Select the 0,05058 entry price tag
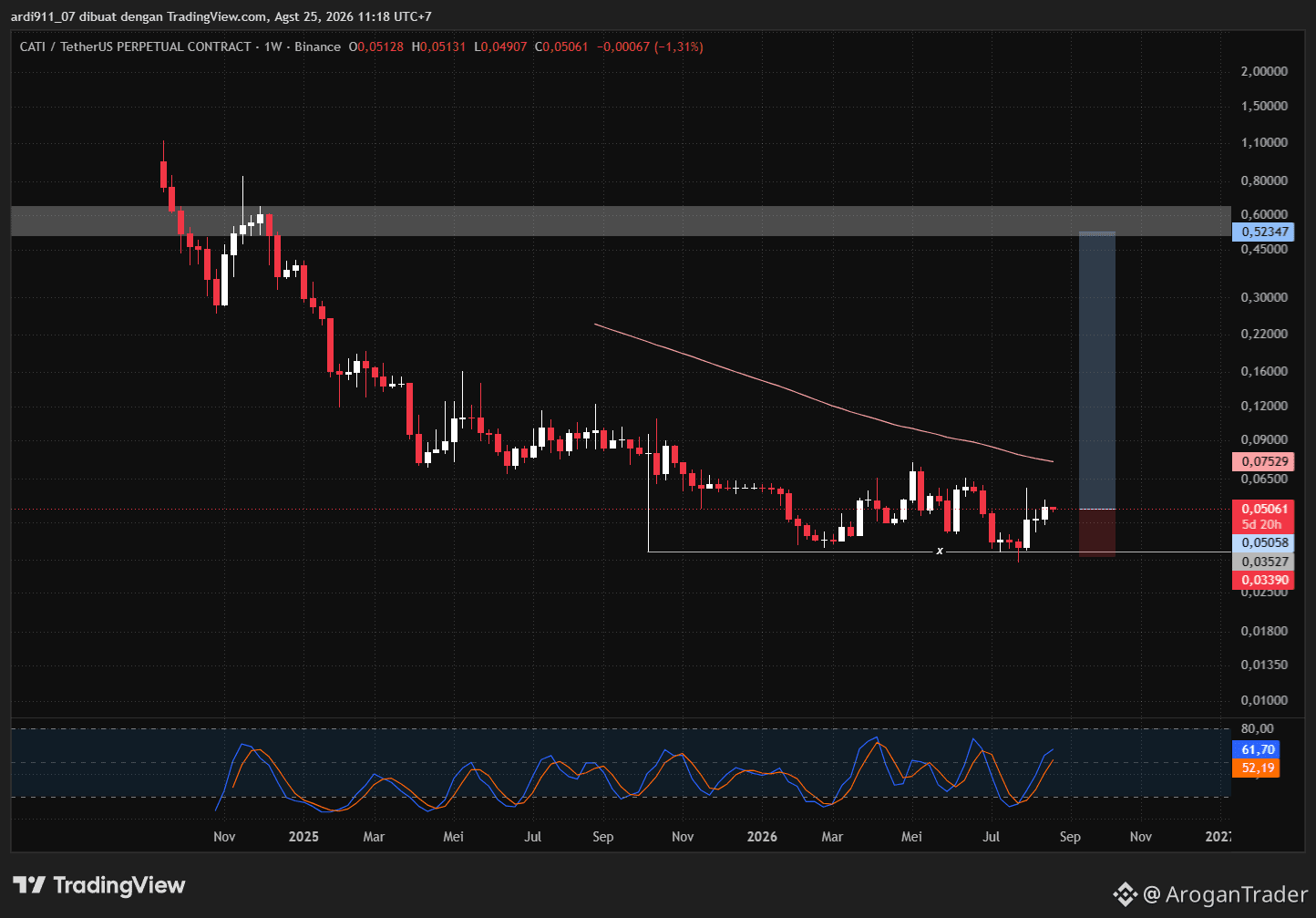The height and width of the screenshot is (918, 1316). [1261, 542]
